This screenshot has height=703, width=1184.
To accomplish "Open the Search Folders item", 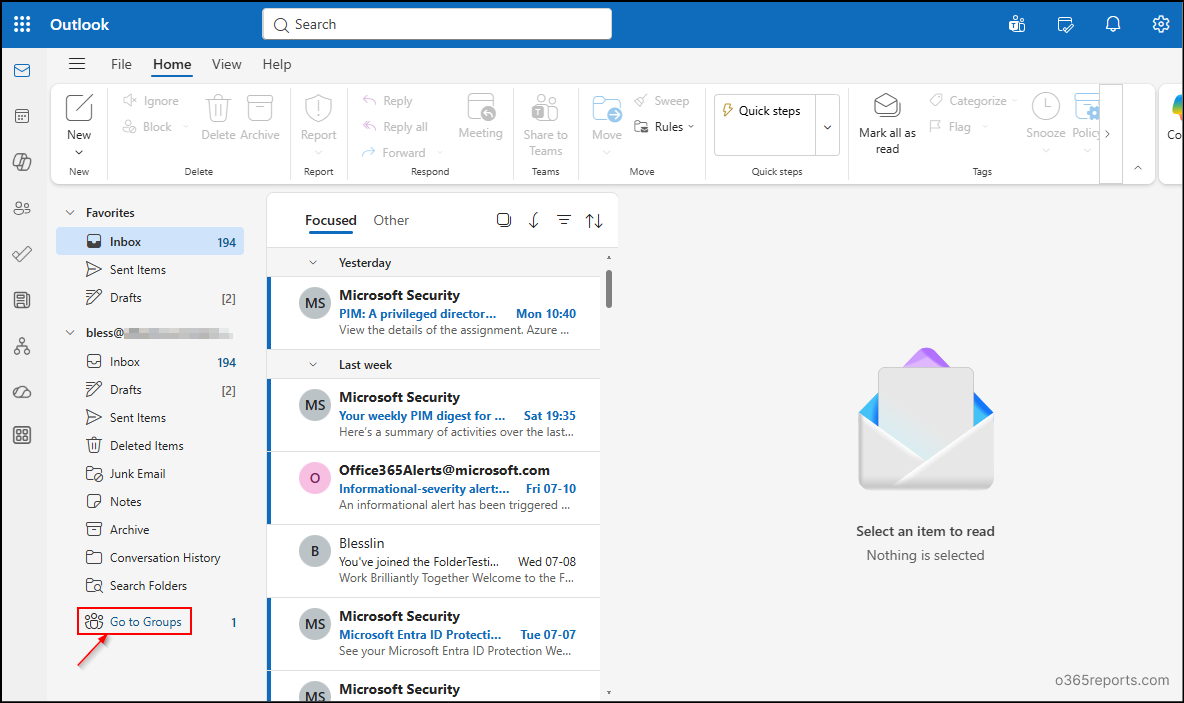I will coord(150,585).
